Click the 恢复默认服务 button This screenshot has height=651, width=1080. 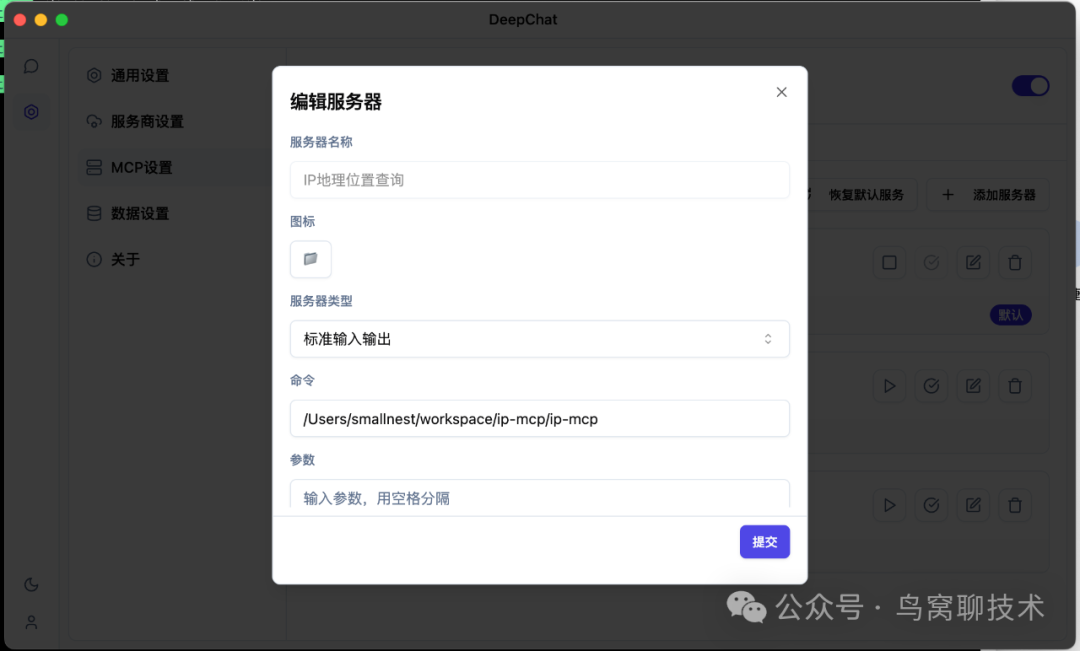click(x=858, y=195)
